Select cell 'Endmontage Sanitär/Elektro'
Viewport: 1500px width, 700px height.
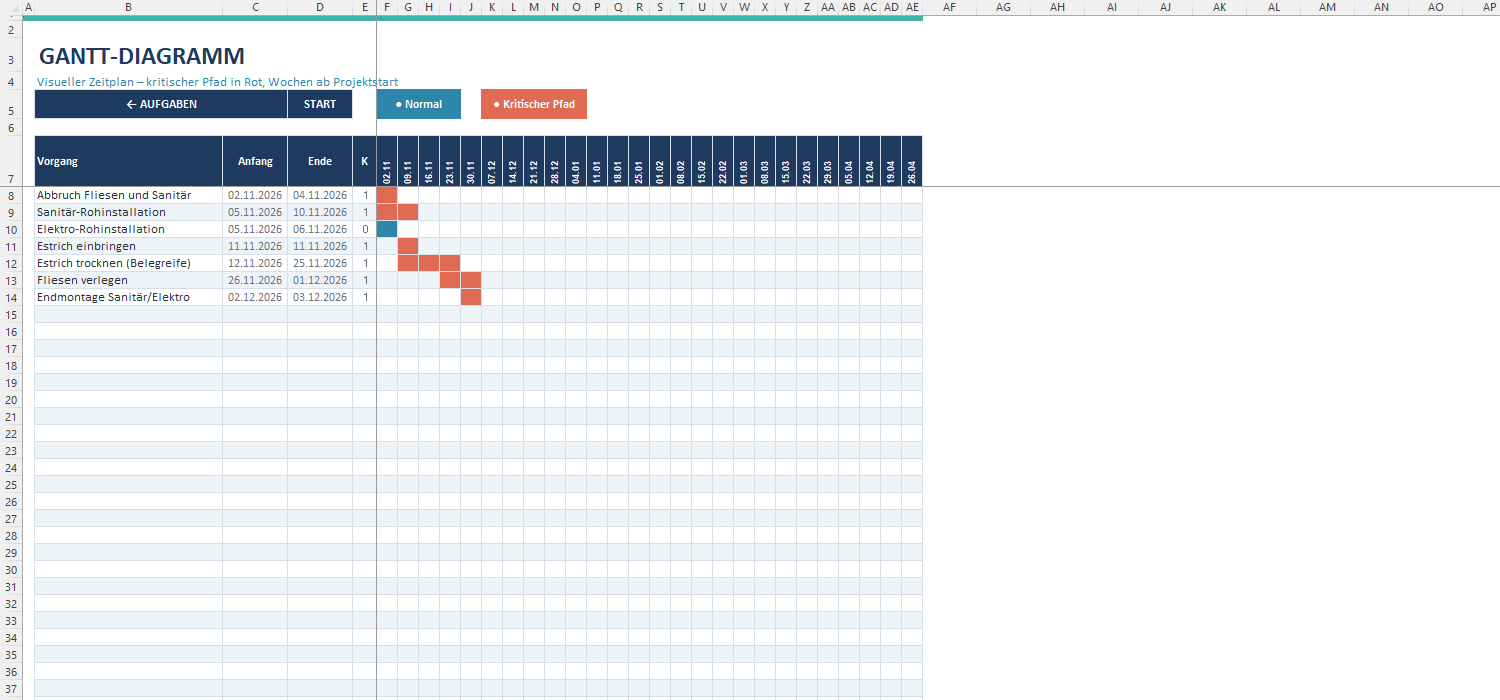coord(129,297)
